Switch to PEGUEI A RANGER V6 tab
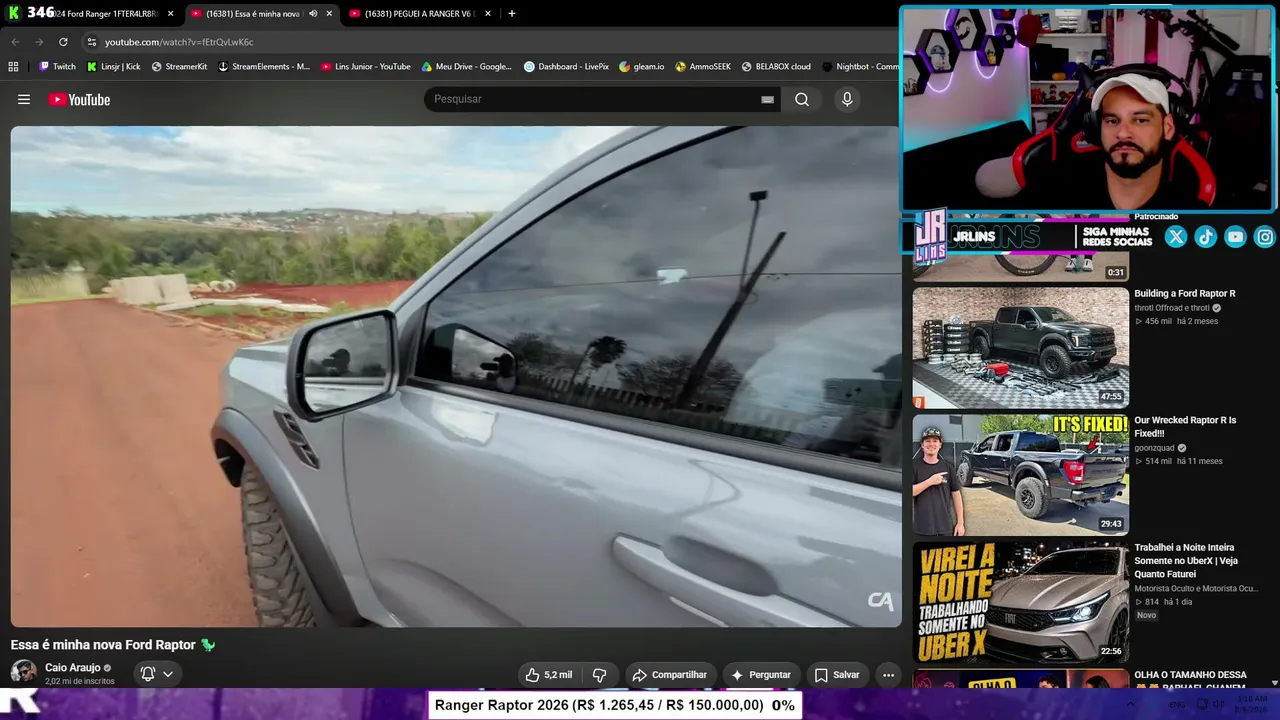The height and width of the screenshot is (720, 1280). (x=419, y=14)
